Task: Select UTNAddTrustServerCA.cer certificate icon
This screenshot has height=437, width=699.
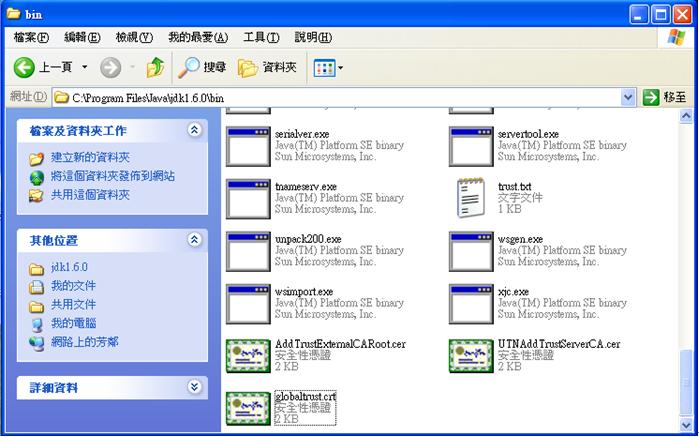Action: click(471, 356)
